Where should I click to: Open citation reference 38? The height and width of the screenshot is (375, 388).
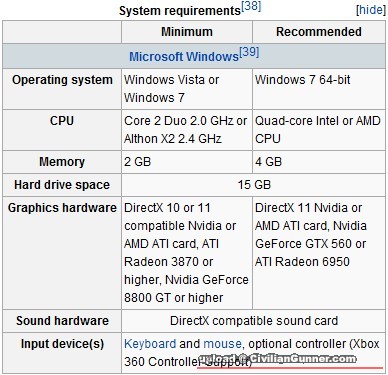click(251, 6)
